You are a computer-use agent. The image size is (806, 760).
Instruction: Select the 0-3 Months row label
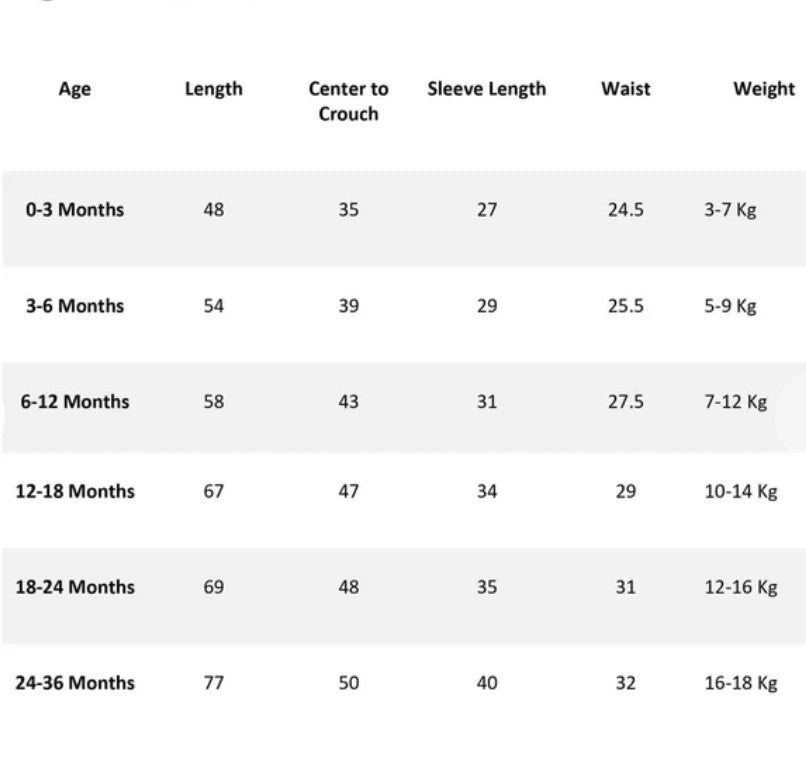75,210
